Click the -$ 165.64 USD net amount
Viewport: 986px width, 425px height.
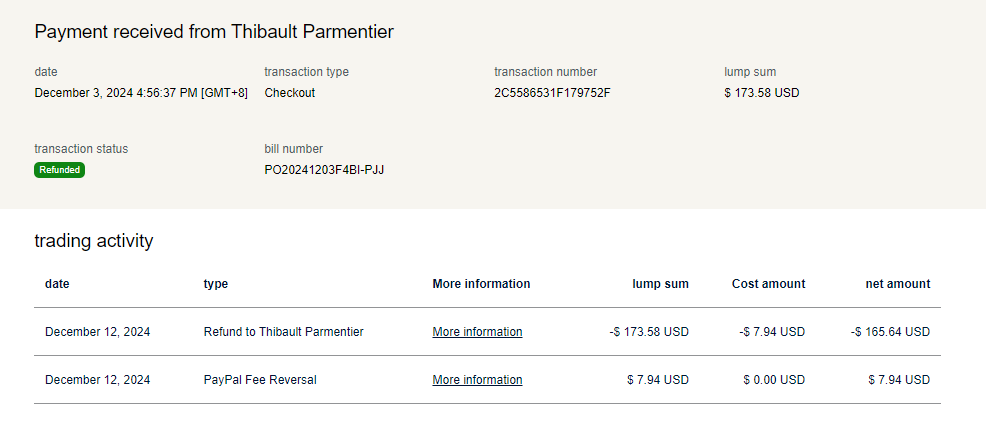tap(890, 332)
